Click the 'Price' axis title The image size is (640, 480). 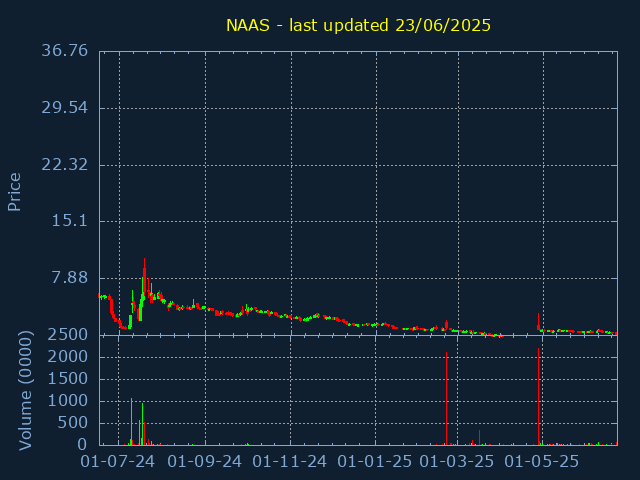click(x=14, y=192)
